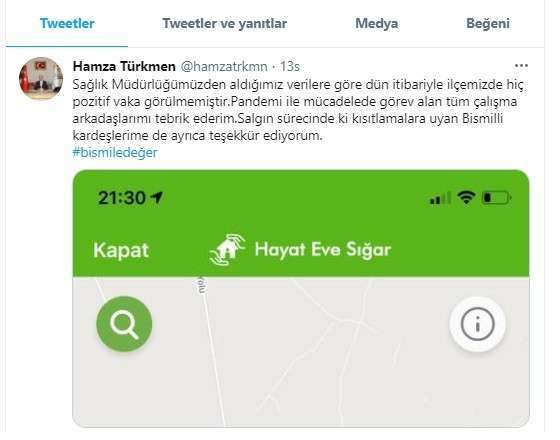Click the Hayat Eve Sığar title text
The width and height of the screenshot is (560, 440).
(323, 249)
